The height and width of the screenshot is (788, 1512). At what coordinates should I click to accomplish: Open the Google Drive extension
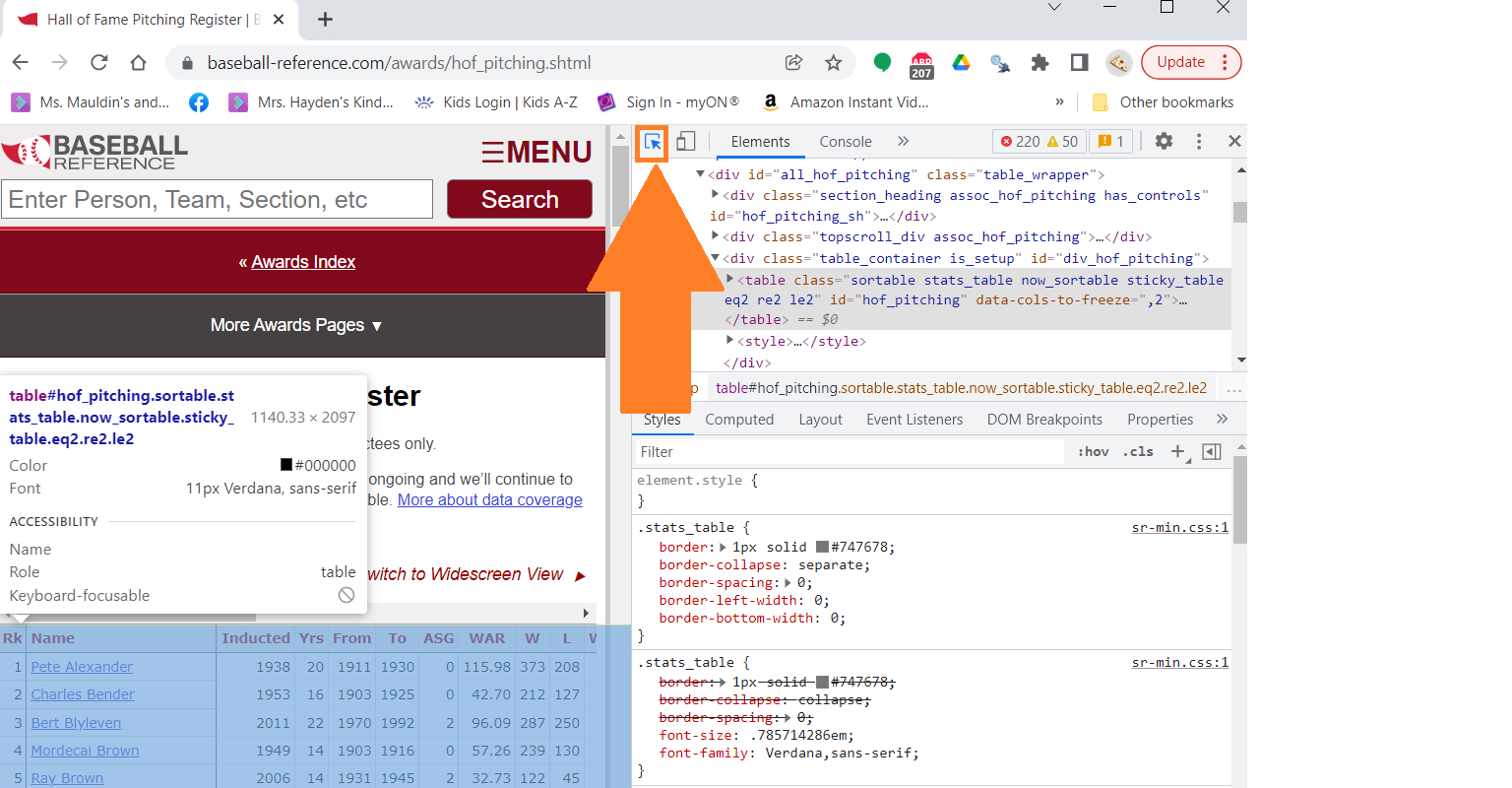click(x=961, y=63)
